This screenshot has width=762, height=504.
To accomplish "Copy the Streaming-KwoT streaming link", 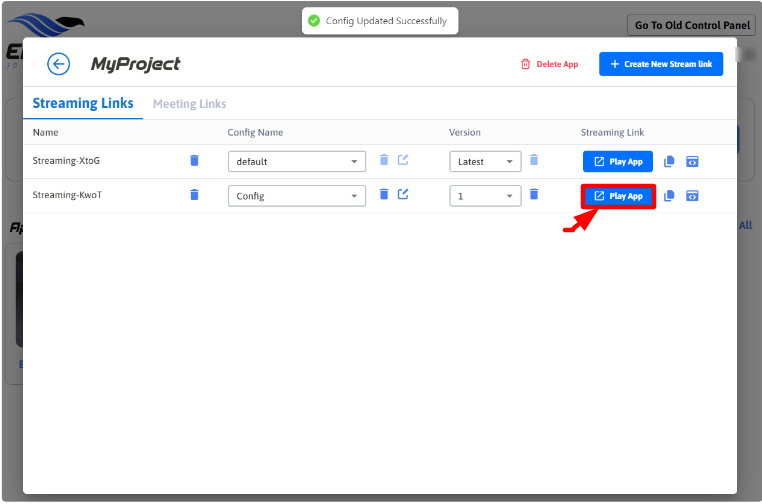I will tap(670, 196).
